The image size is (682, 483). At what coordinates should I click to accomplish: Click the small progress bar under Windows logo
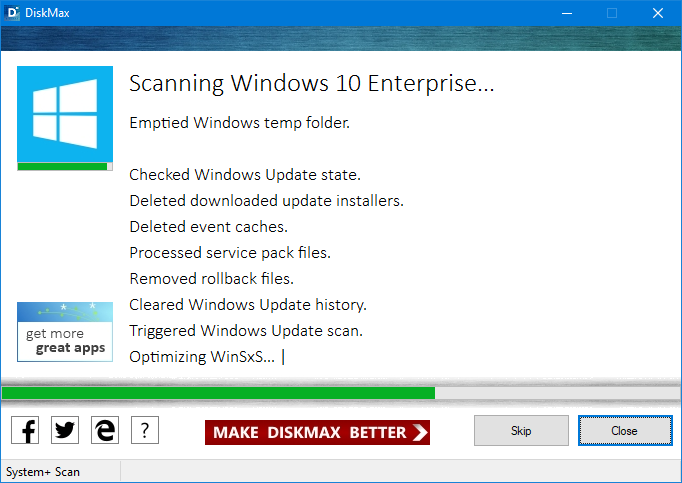point(65,167)
